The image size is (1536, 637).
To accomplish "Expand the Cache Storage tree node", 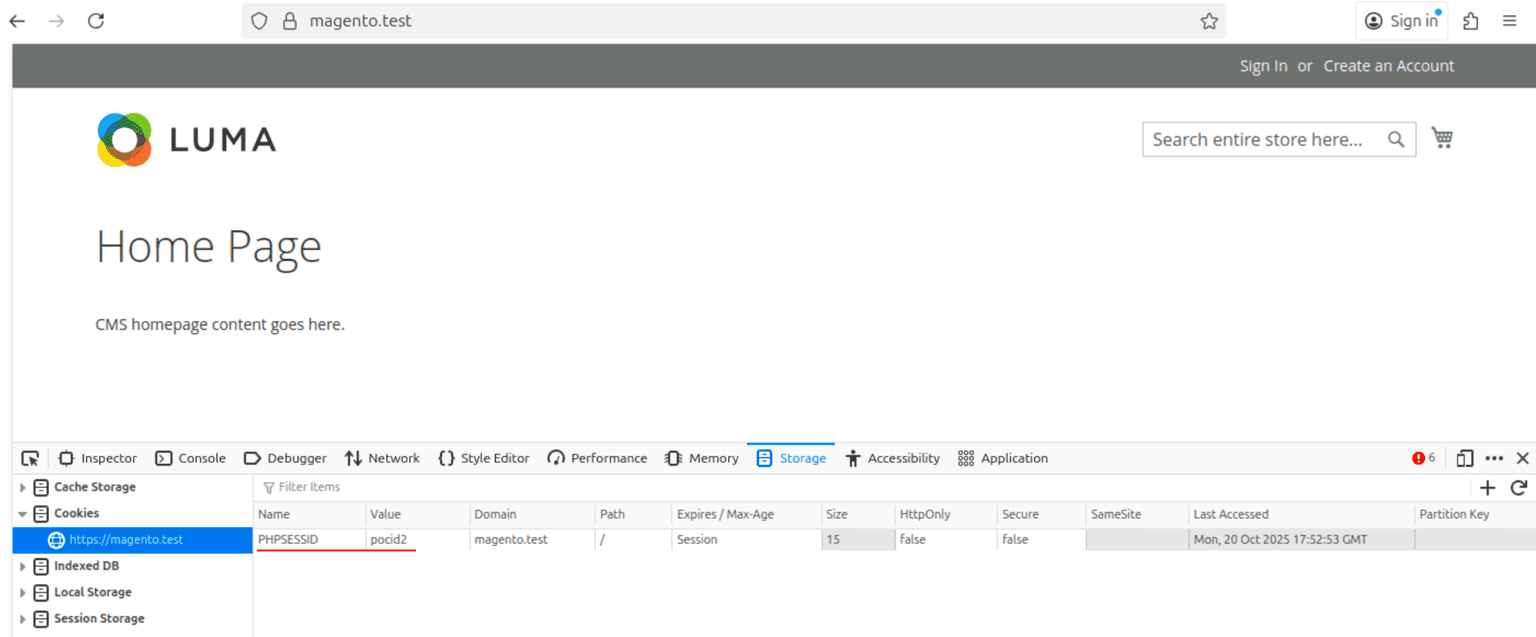I will (23, 488).
